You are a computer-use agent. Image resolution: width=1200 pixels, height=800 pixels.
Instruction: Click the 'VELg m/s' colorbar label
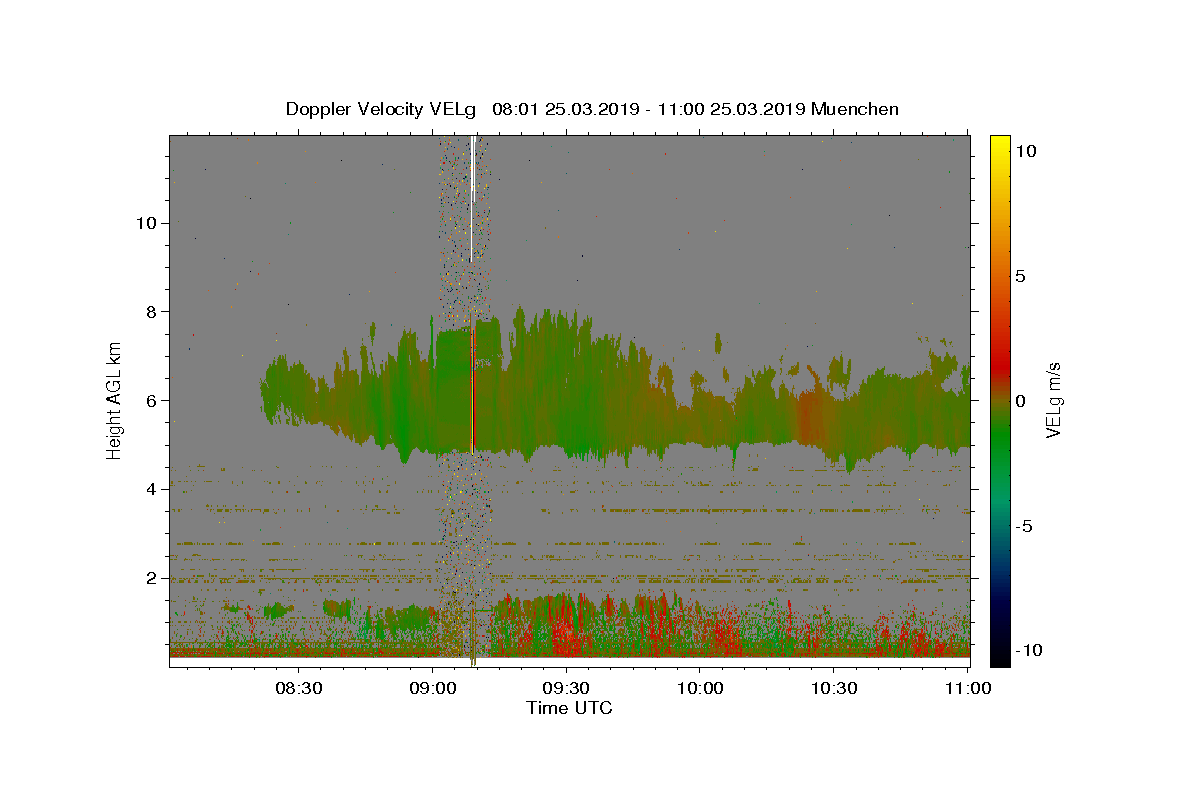point(1053,400)
